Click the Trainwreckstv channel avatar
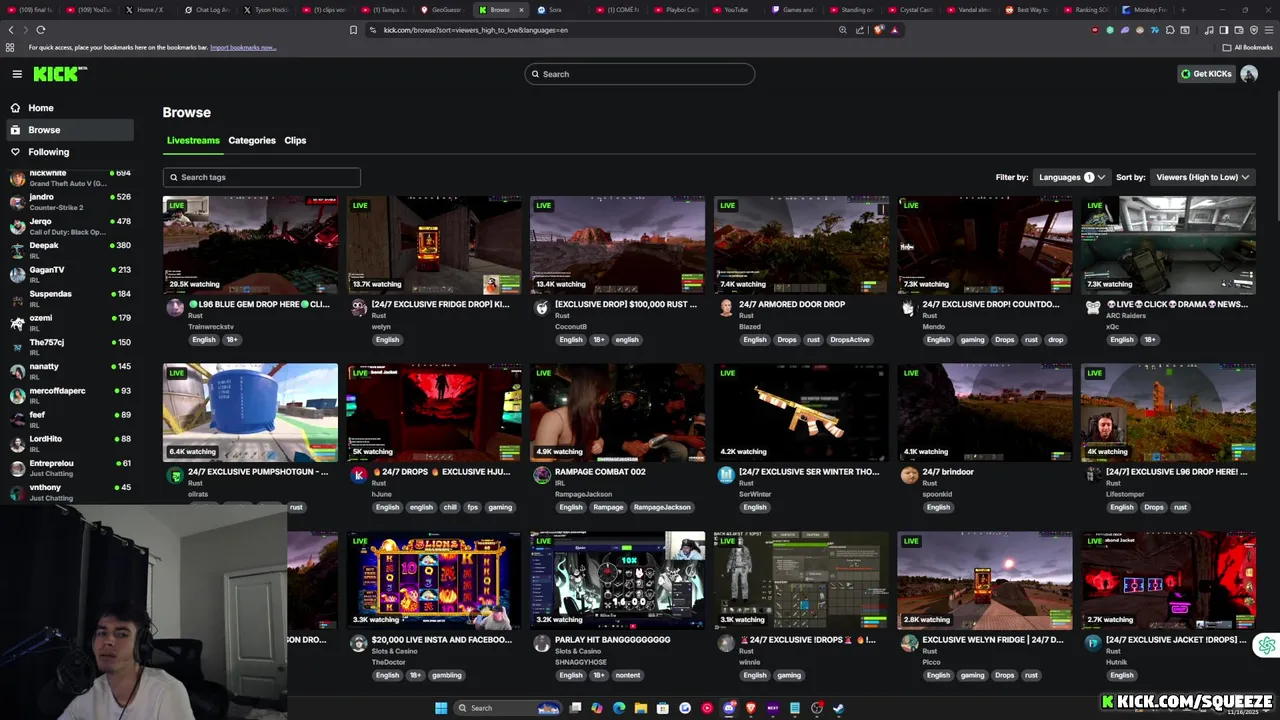 175,308
